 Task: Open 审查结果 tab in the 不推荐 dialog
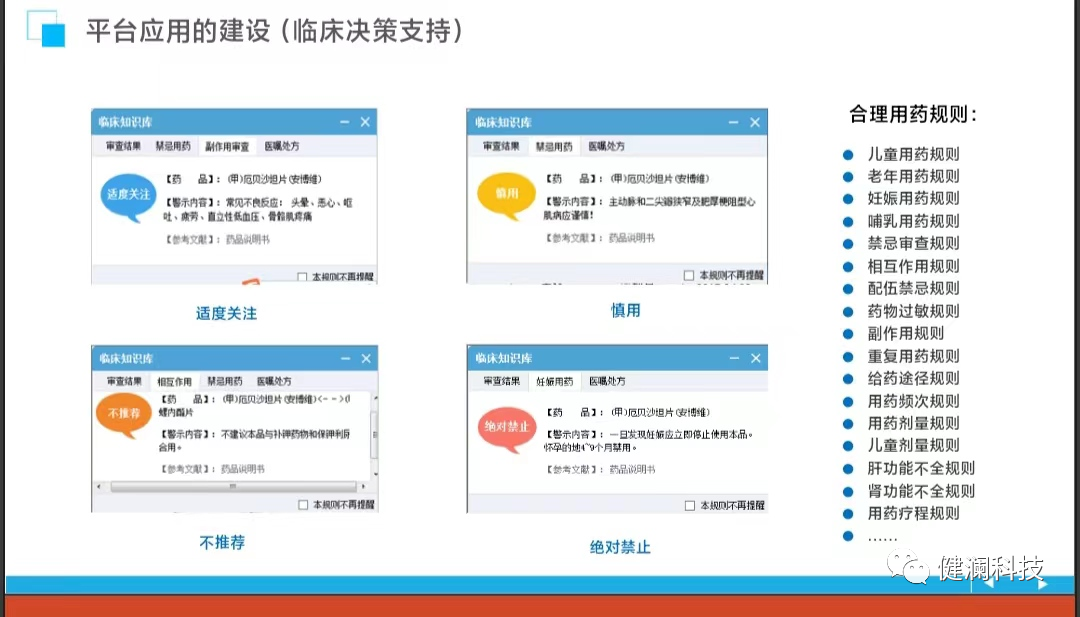click(125, 381)
